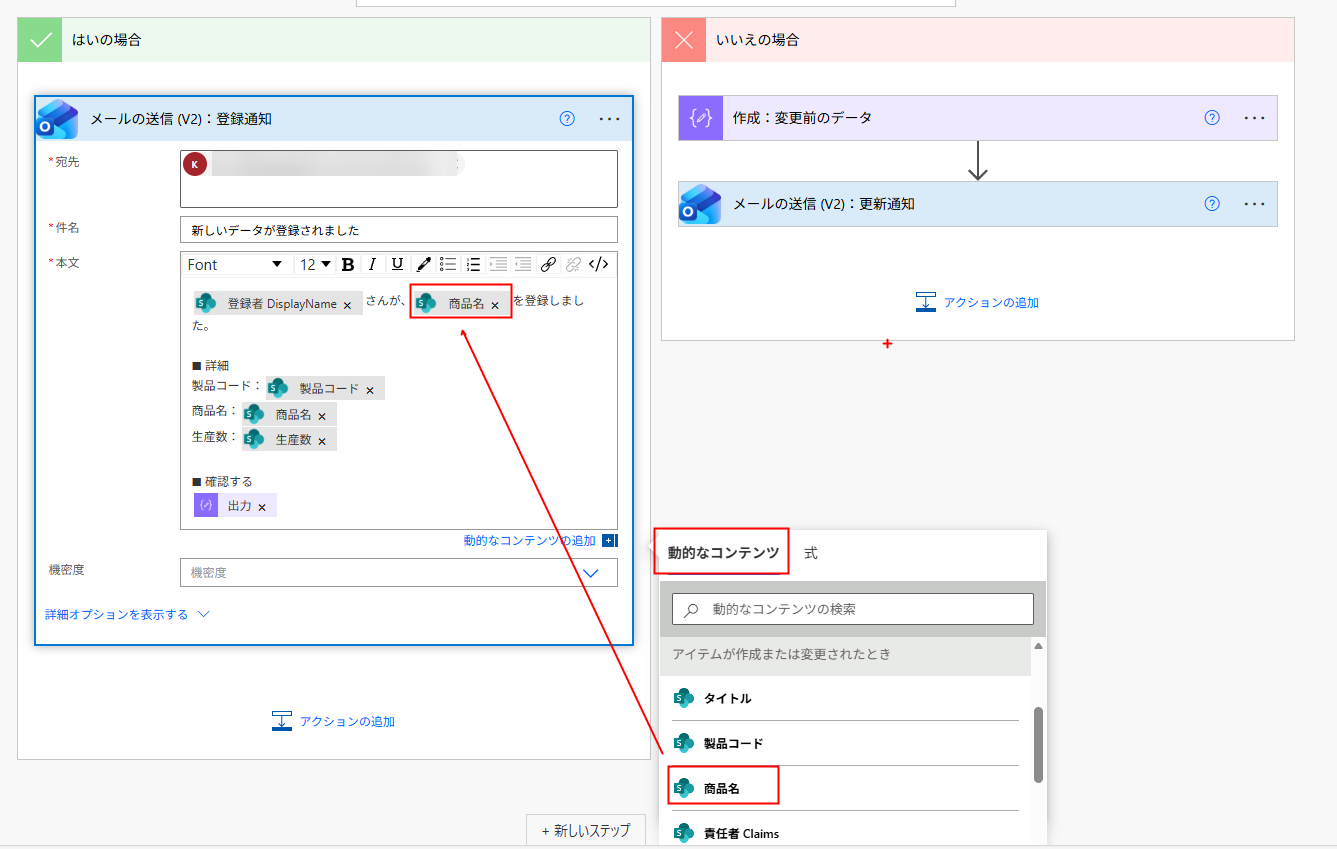Image resolution: width=1337 pixels, height=849 pixels.
Task: Open the ellipsis menu of 登録通知 action
Action: 610,119
